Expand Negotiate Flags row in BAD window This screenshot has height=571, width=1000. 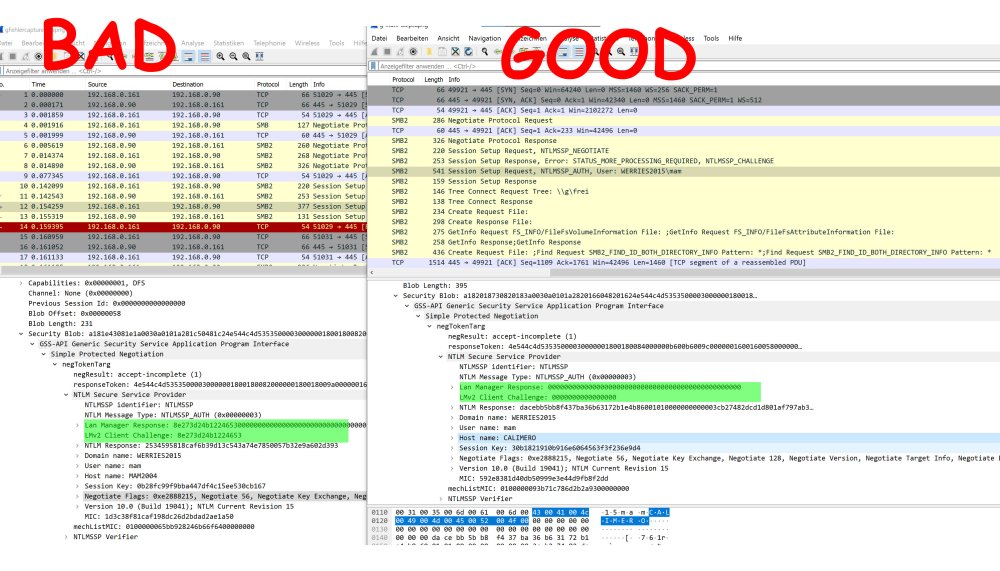[78, 496]
